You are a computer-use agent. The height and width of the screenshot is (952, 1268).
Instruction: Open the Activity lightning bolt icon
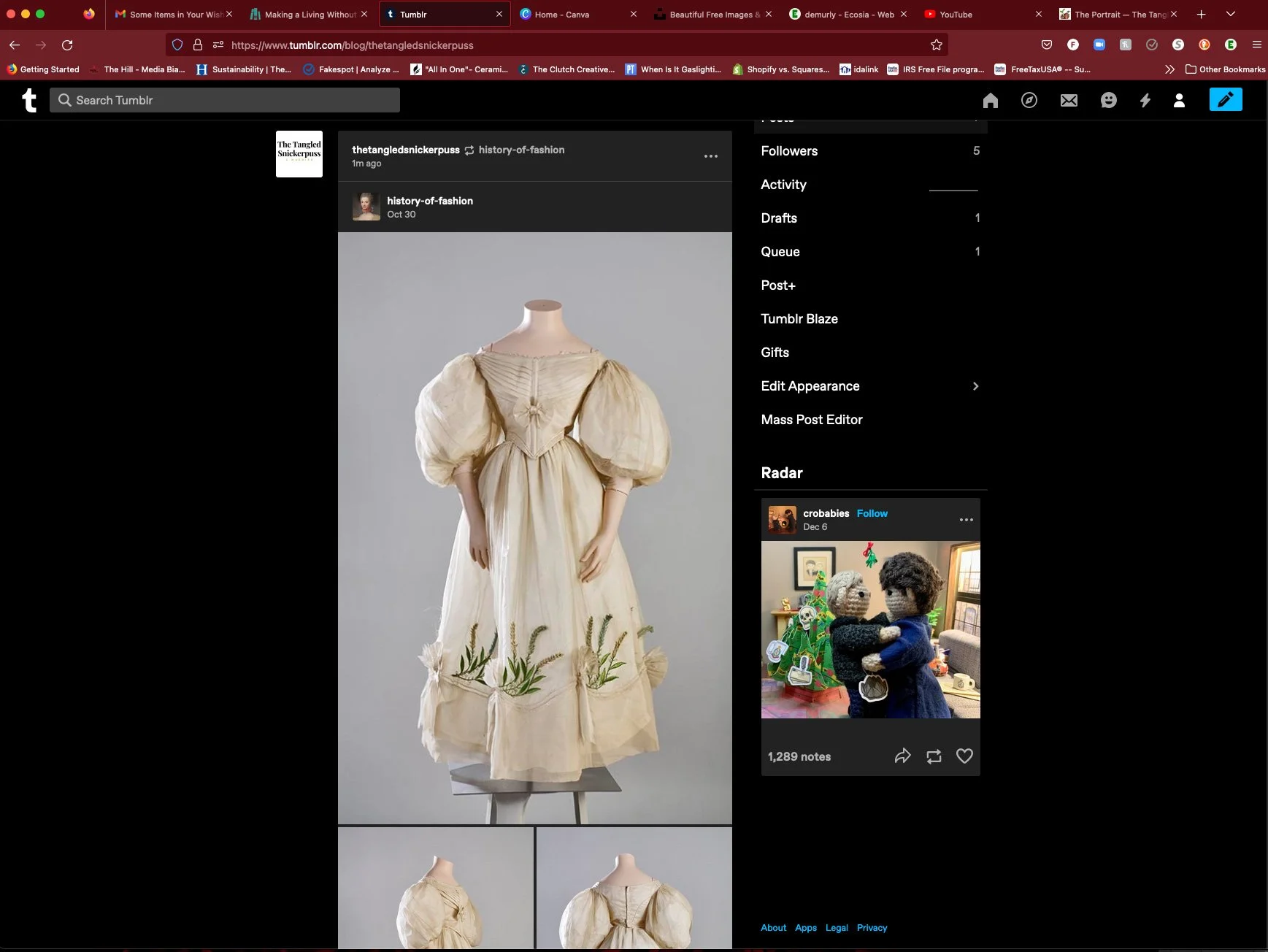tap(1145, 100)
